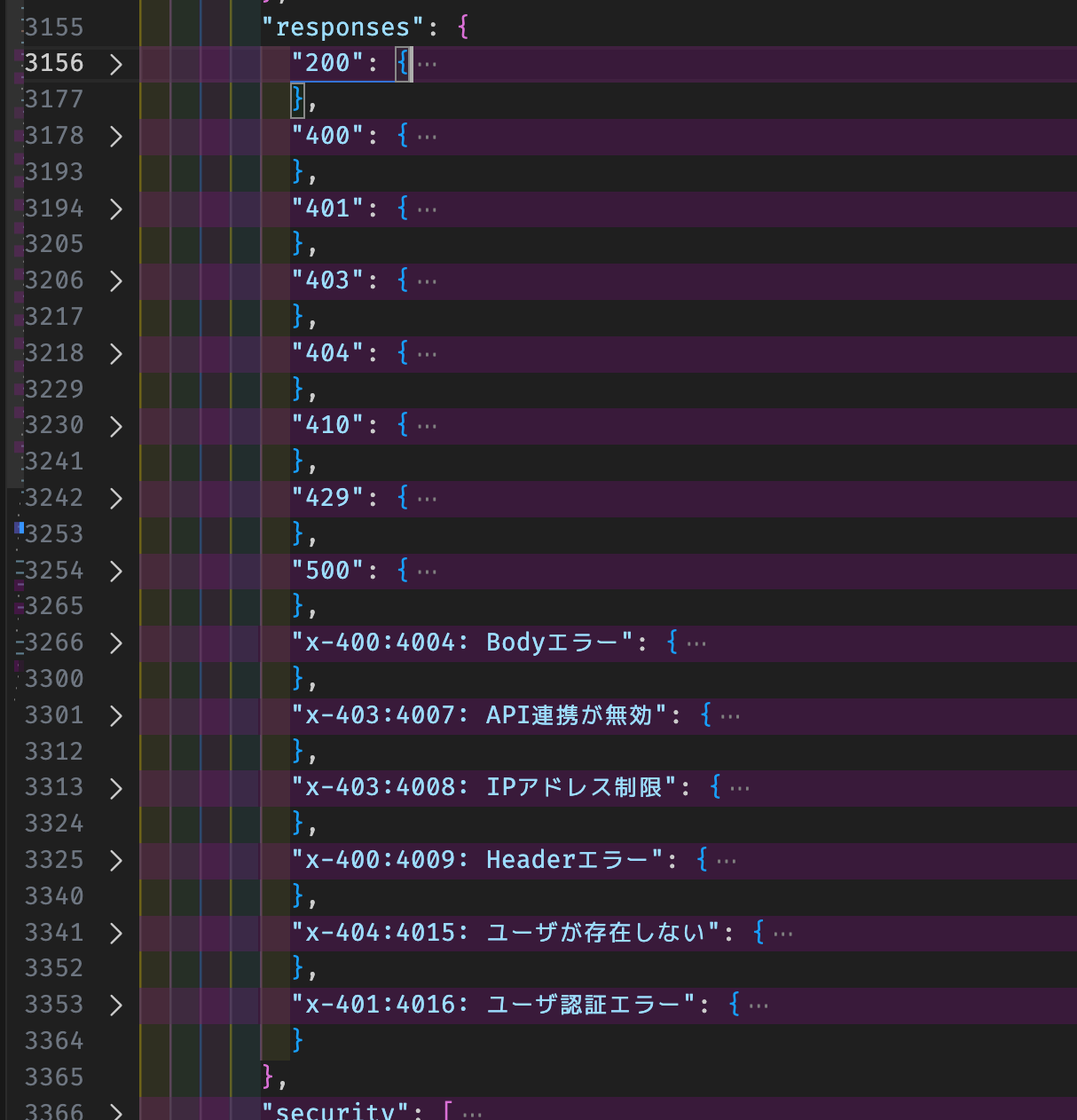Click the closing brace on line 3364
Image resolution: width=1077 pixels, height=1120 pixels.
click(x=298, y=1040)
